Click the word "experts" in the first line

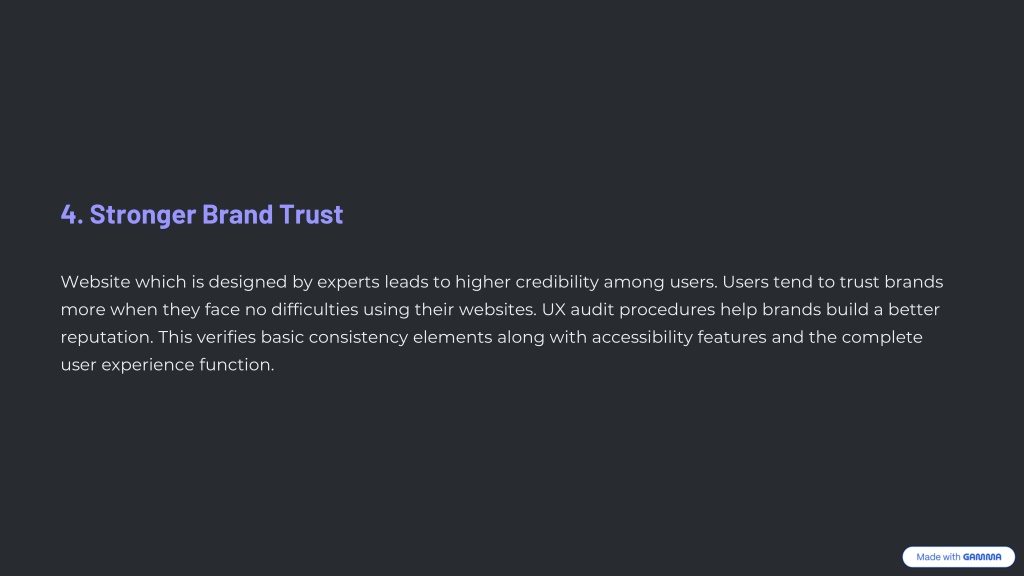[x=348, y=283]
